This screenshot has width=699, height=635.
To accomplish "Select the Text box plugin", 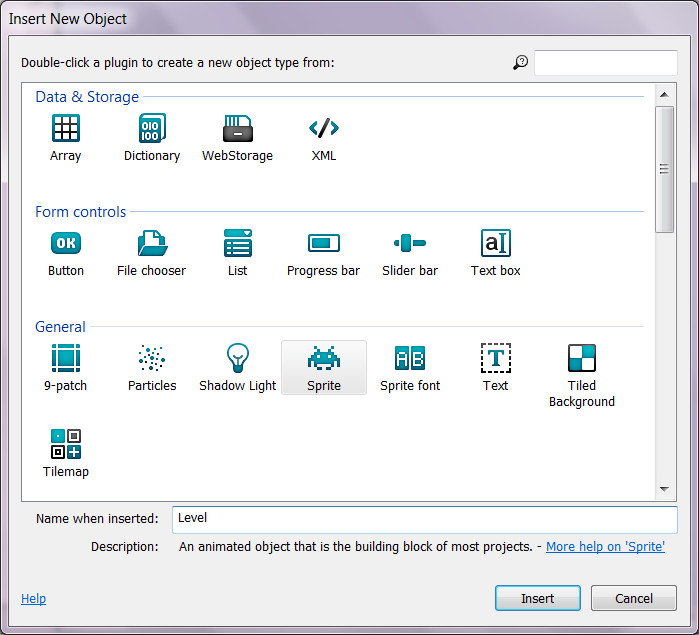I will (x=496, y=244).
